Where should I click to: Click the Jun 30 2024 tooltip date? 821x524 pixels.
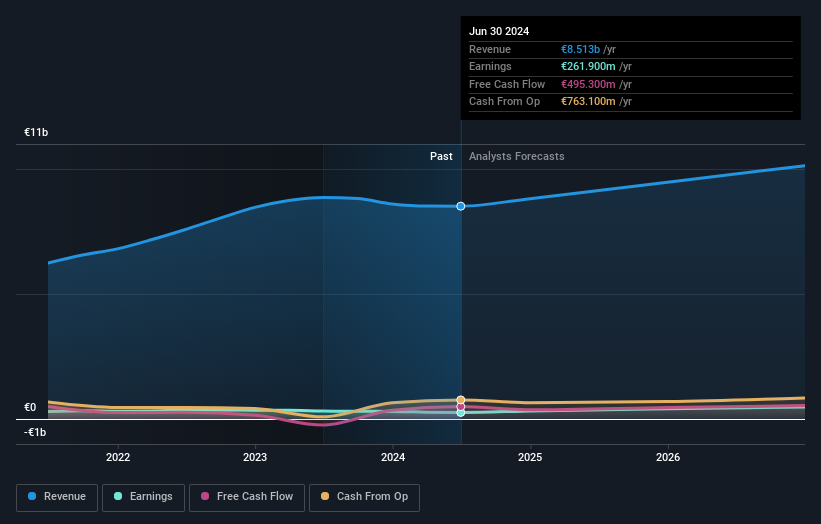coord(499,31)
